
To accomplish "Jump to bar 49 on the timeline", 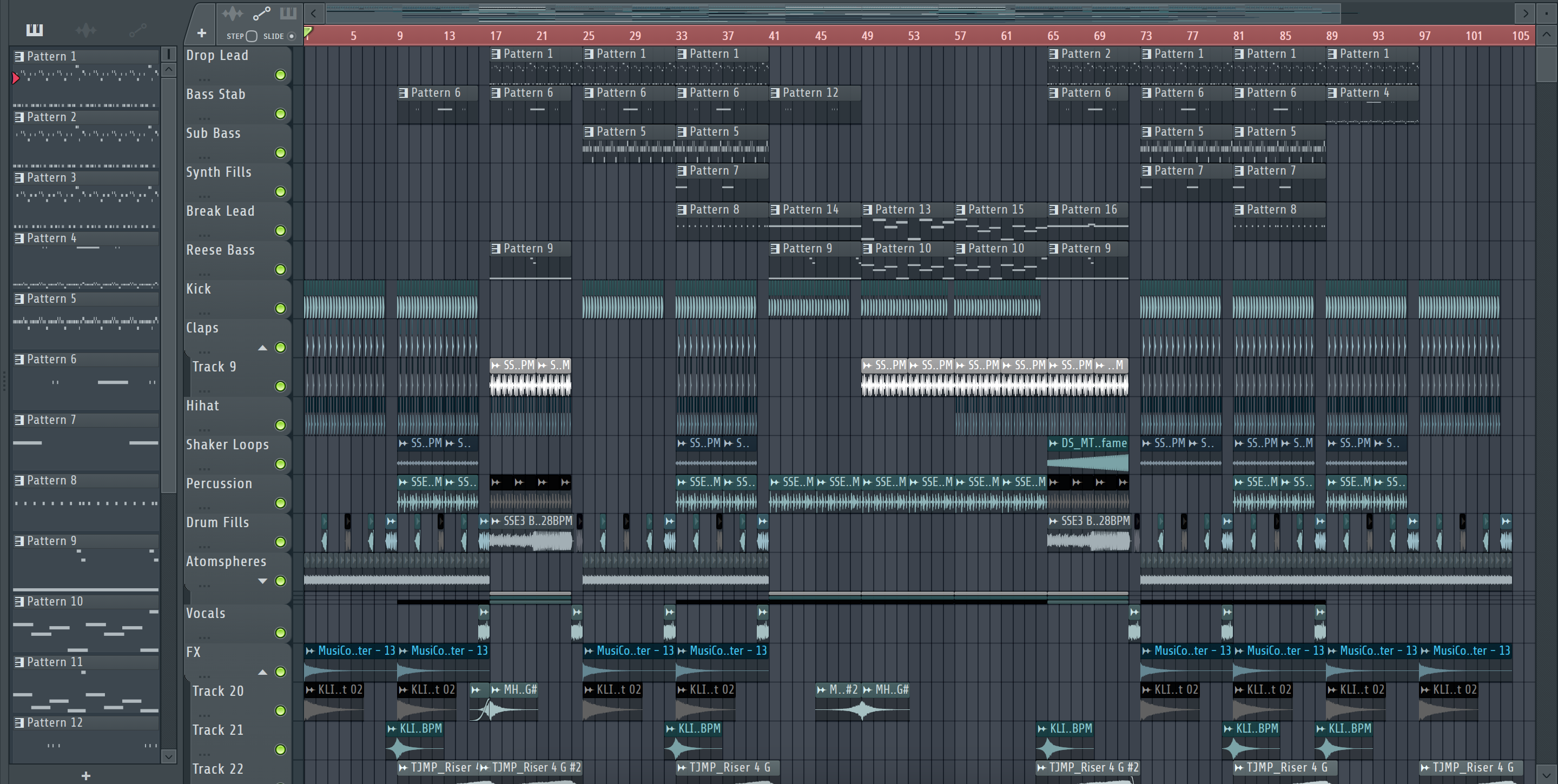I will (867, 36).
